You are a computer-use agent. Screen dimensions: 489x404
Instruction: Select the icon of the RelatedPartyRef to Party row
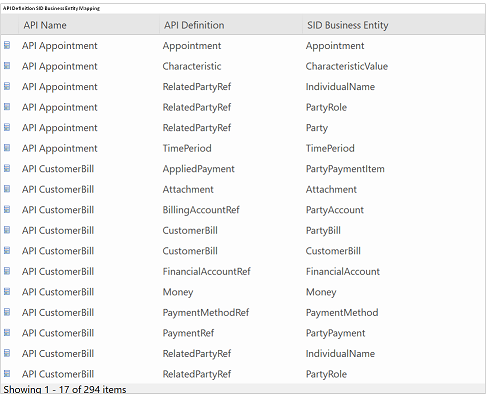(x=7, y=127)
